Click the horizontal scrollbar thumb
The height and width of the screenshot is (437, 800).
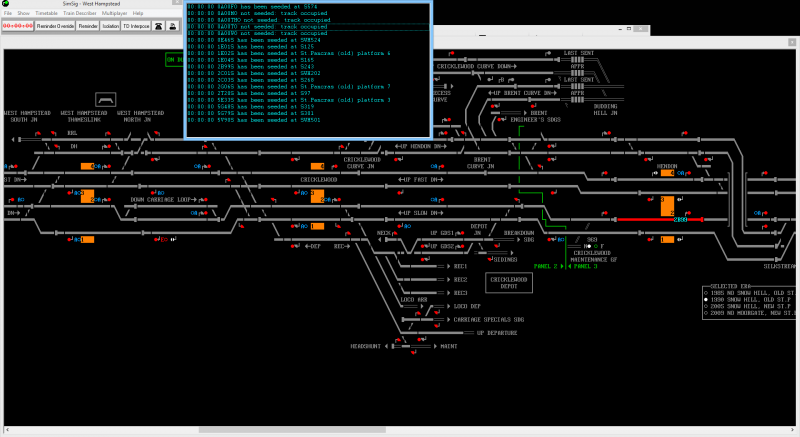(x=292, y=430)
